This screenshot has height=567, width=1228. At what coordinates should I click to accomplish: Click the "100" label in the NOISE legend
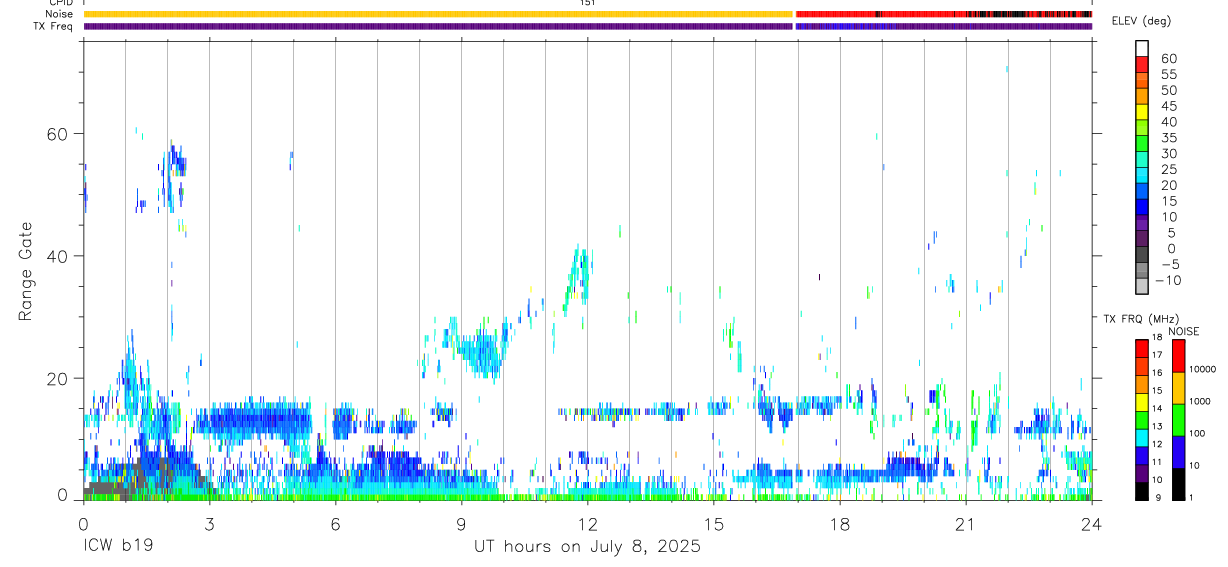coord(1197,433)
